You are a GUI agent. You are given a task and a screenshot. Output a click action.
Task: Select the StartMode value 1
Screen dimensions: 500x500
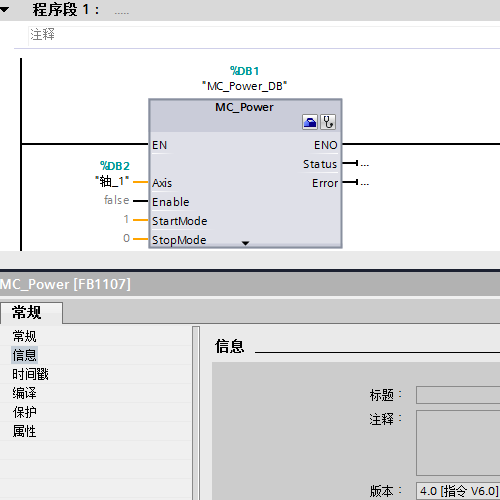coord(126,219)
